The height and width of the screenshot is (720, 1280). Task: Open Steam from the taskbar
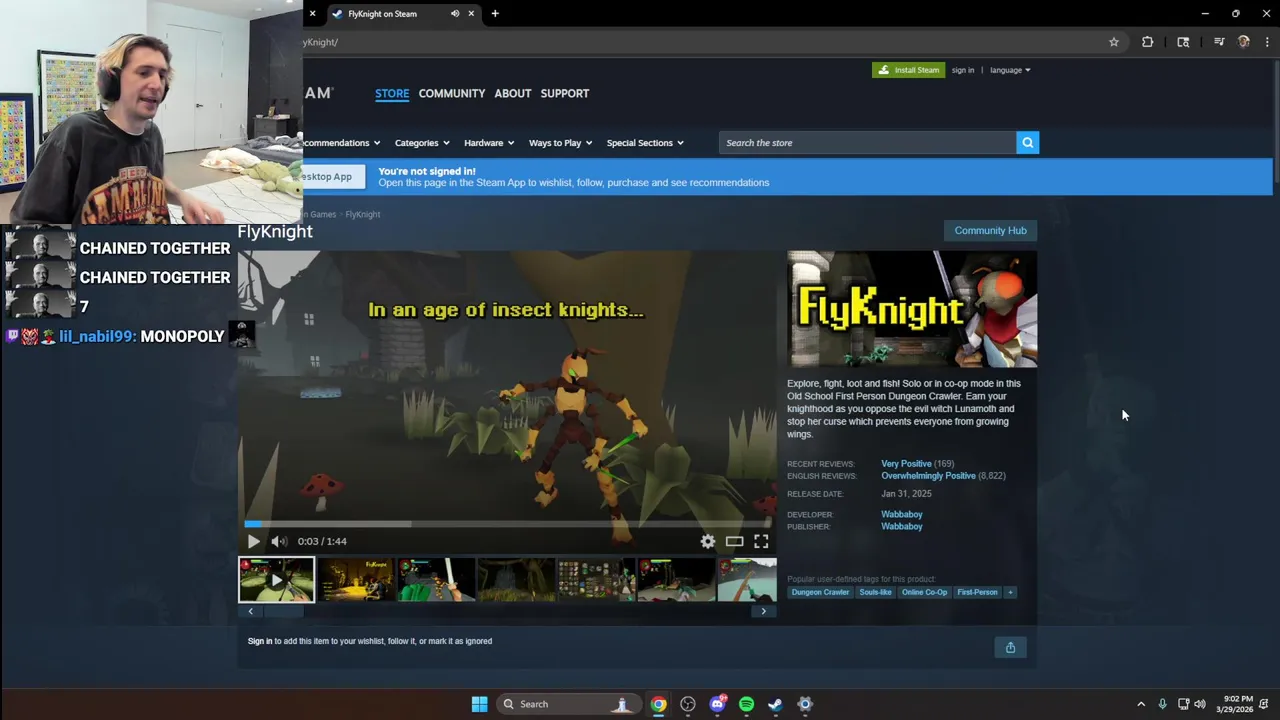(x=775, y=704)
